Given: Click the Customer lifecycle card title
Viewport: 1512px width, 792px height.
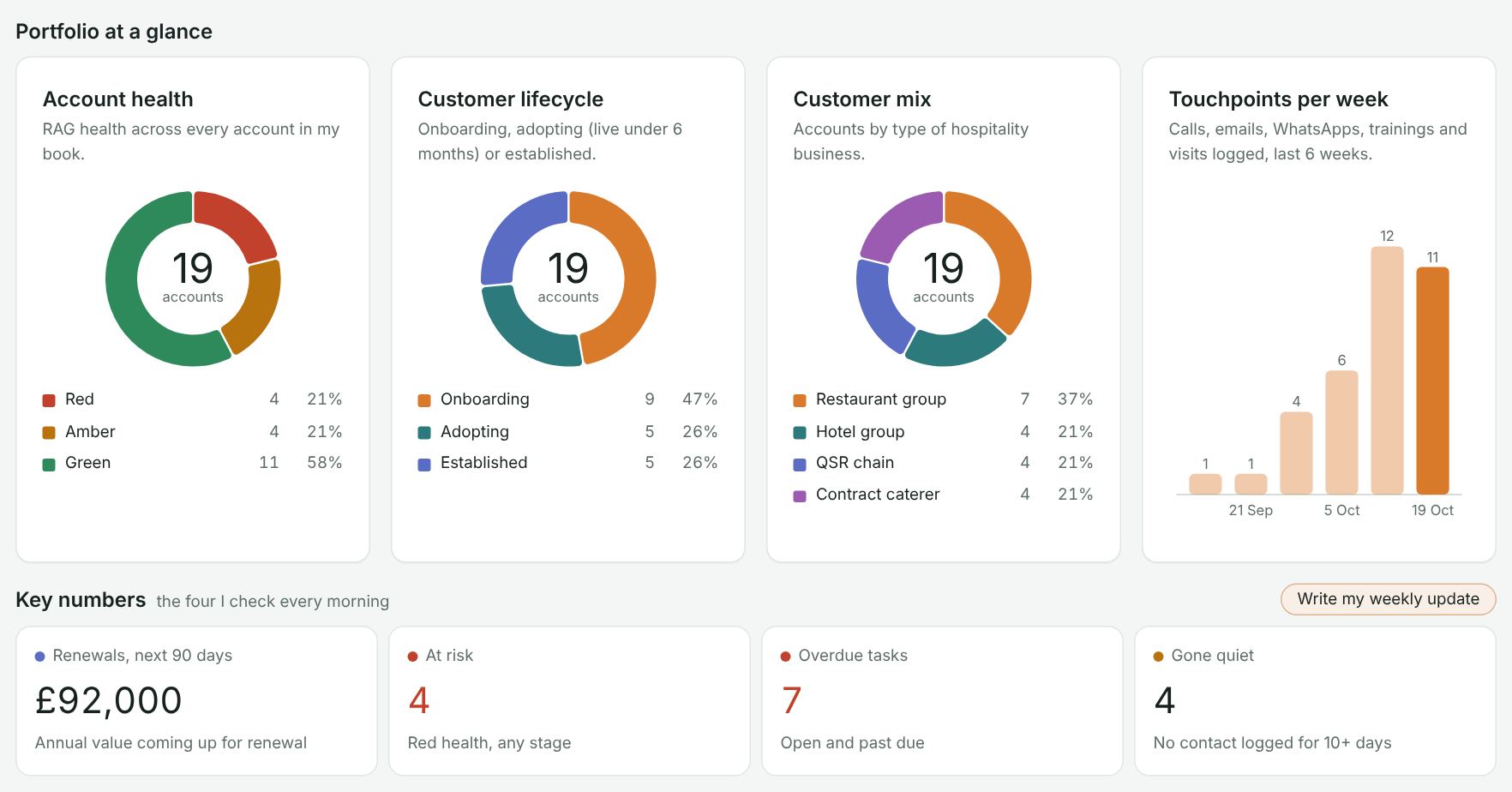Looking at the screenshot, I should tap(511, 99).
